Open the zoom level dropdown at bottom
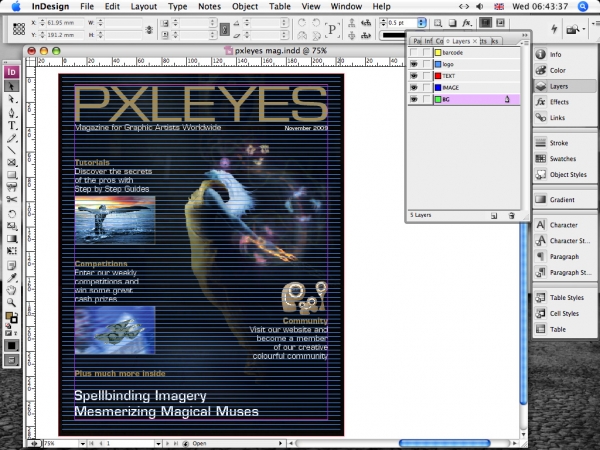600x450 pixels. click(82, 443)
